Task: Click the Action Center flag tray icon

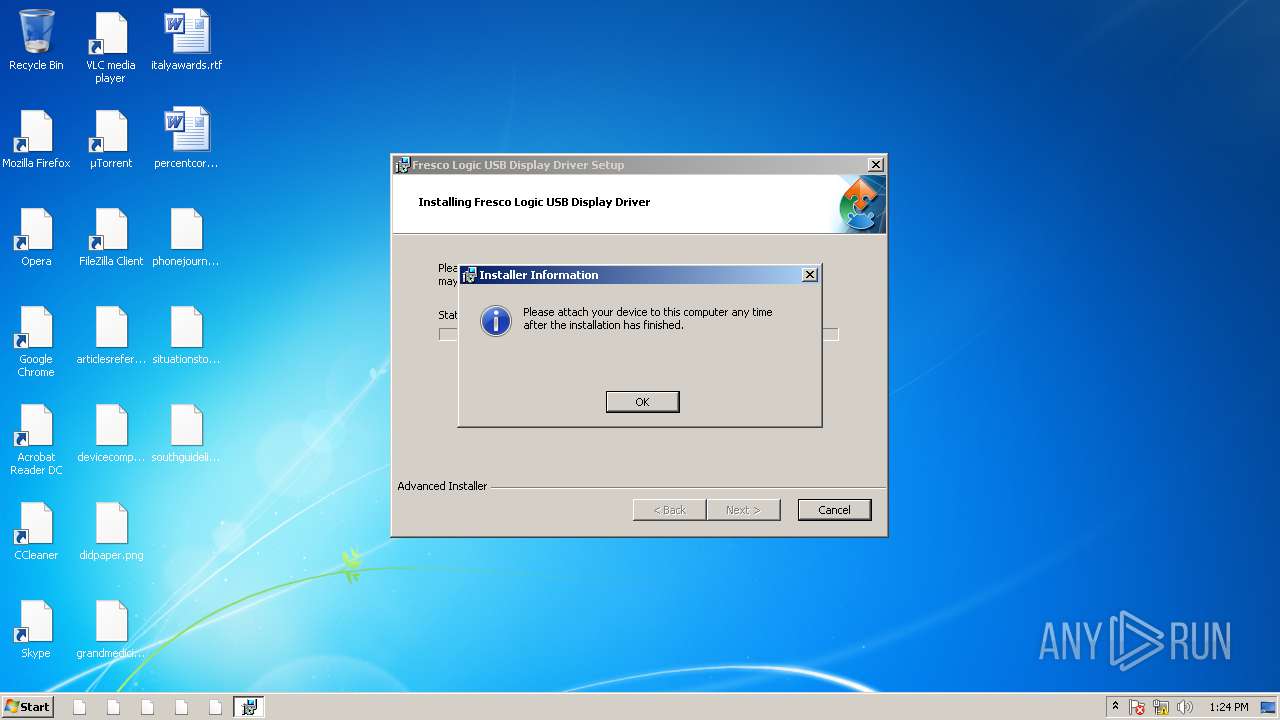Action: (1137, 707)
